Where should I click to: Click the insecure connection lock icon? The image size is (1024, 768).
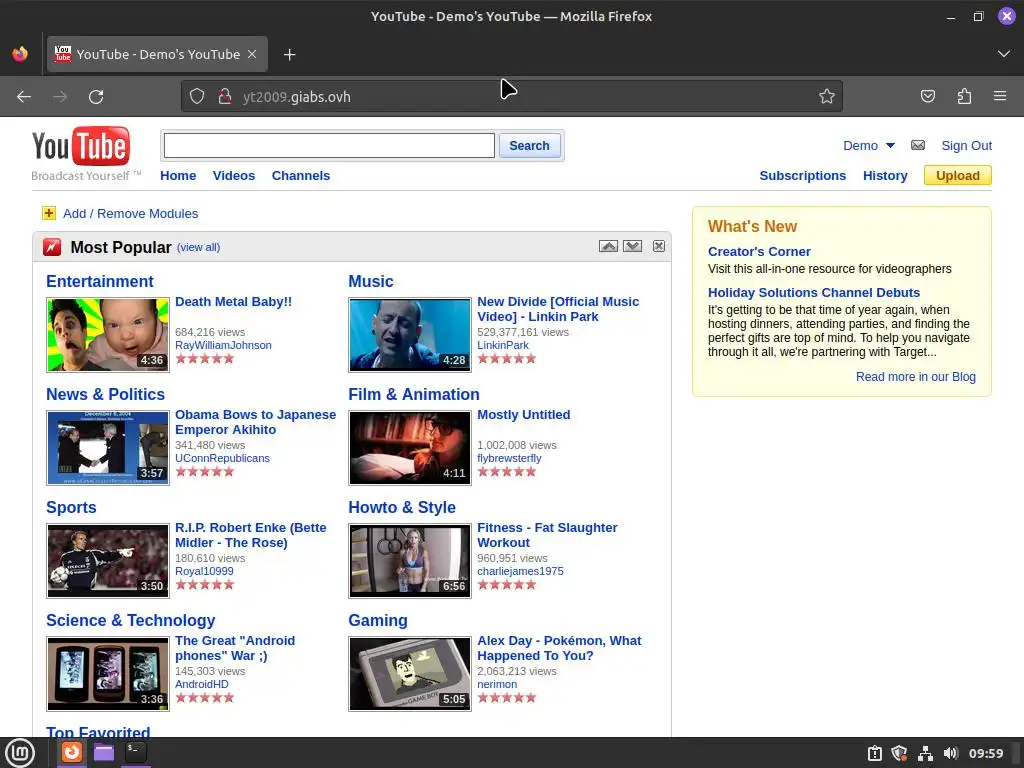coord(225,97)
